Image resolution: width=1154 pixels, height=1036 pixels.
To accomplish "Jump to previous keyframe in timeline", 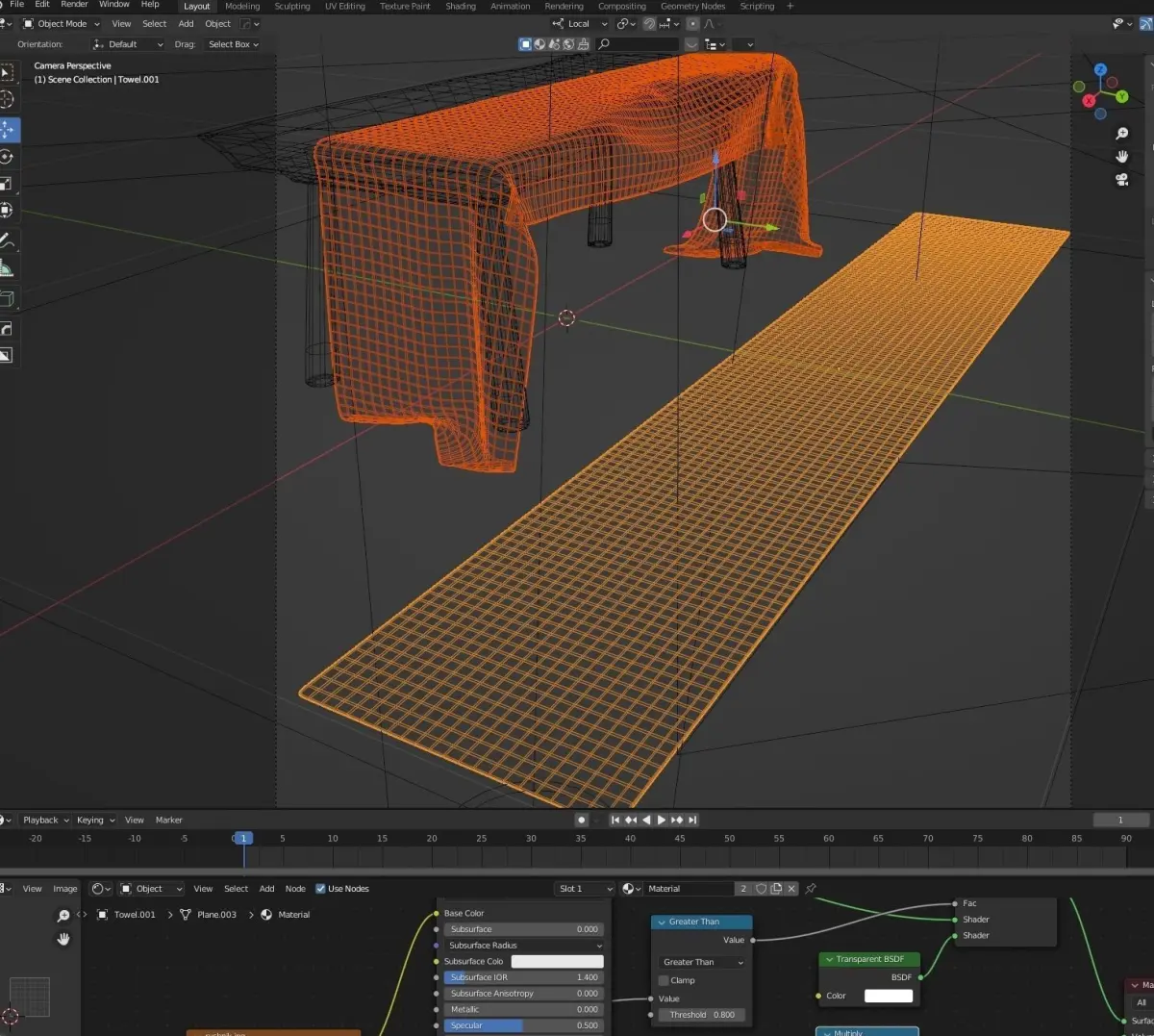I will pyautogui.click(x=631, y=820).
